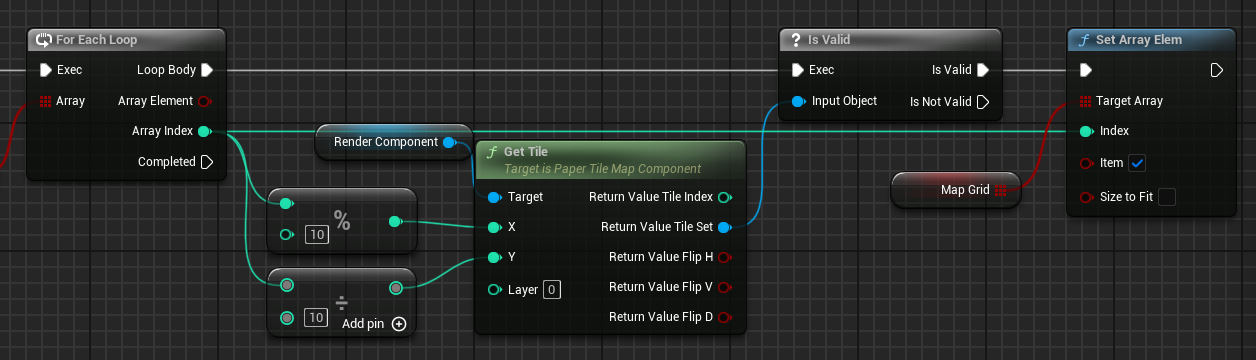Click the divide node output pin
Image resolution: width=1256 pixels, height=360 pixels.
395,288
